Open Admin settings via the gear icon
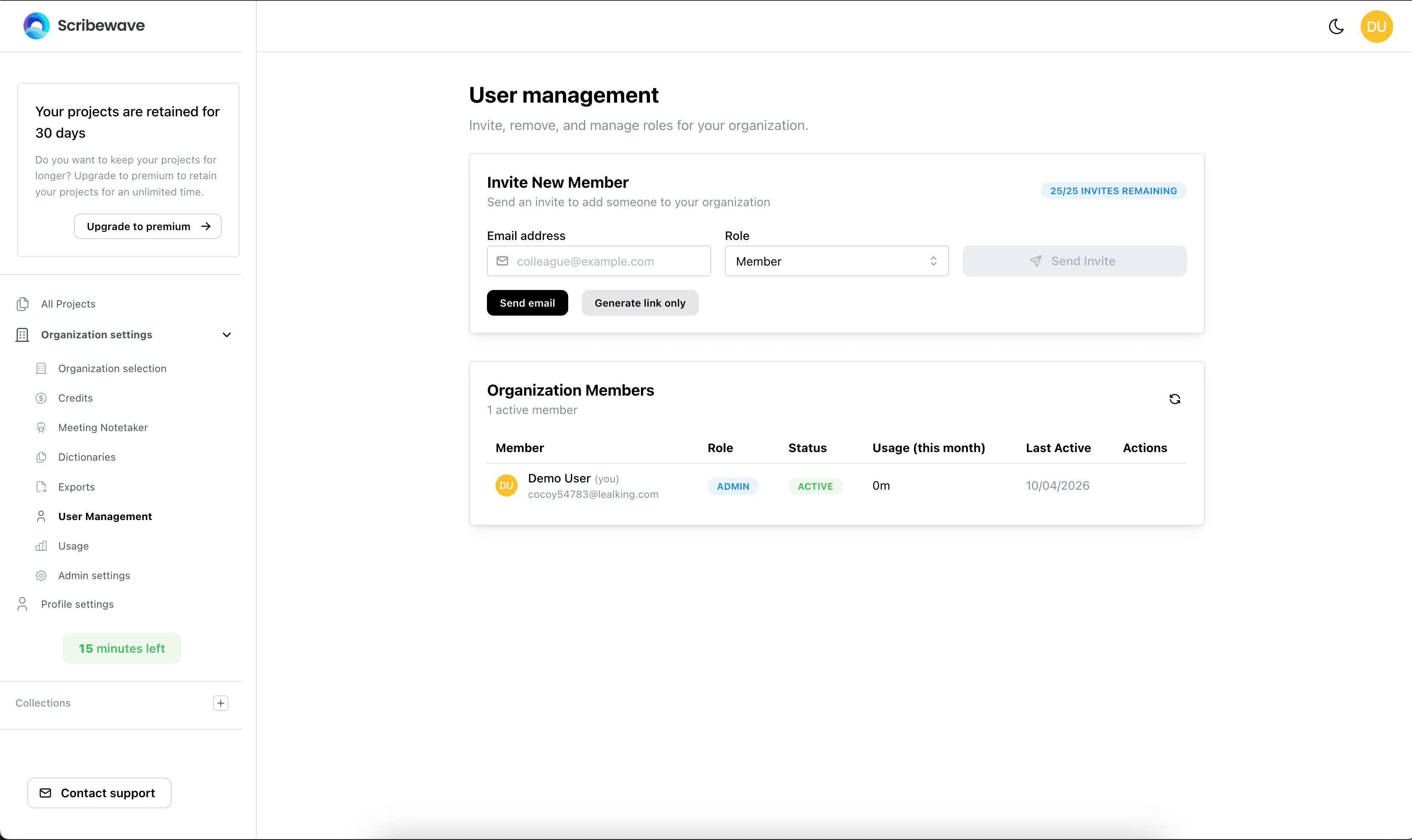Viewport: 1412px width, 840px height. [x=42, y=575]
